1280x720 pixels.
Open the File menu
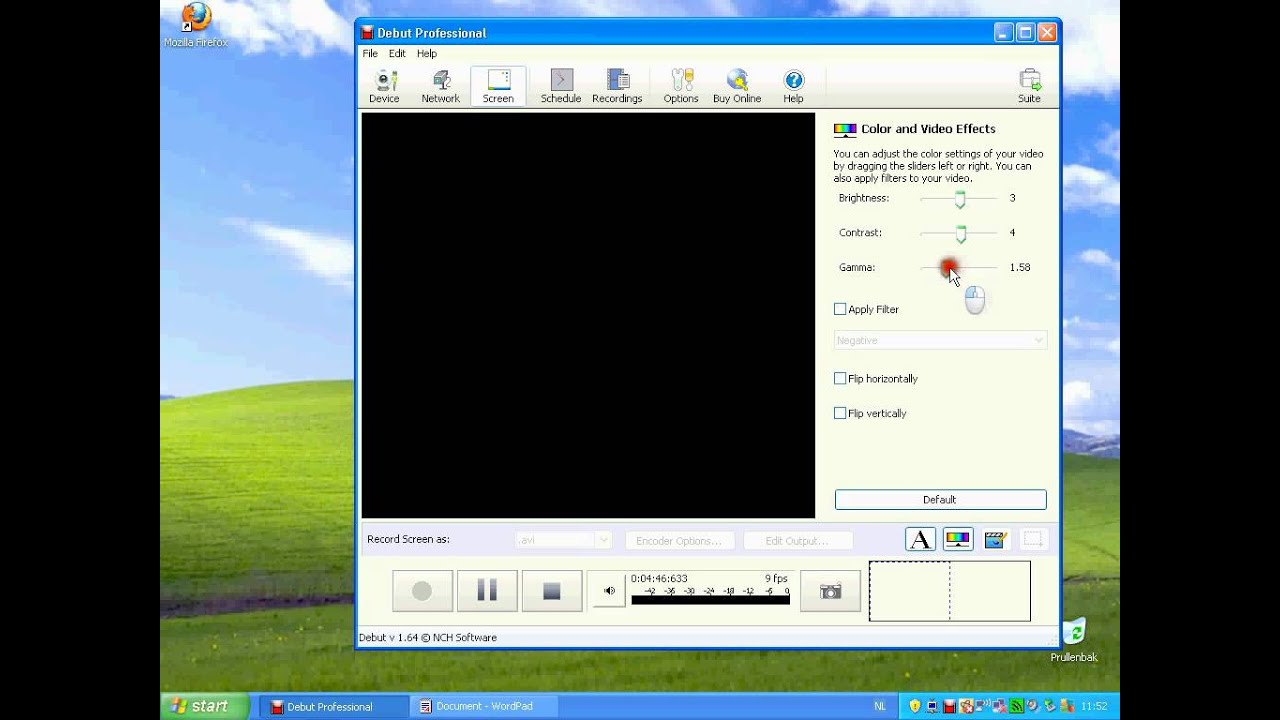(370, 53)
